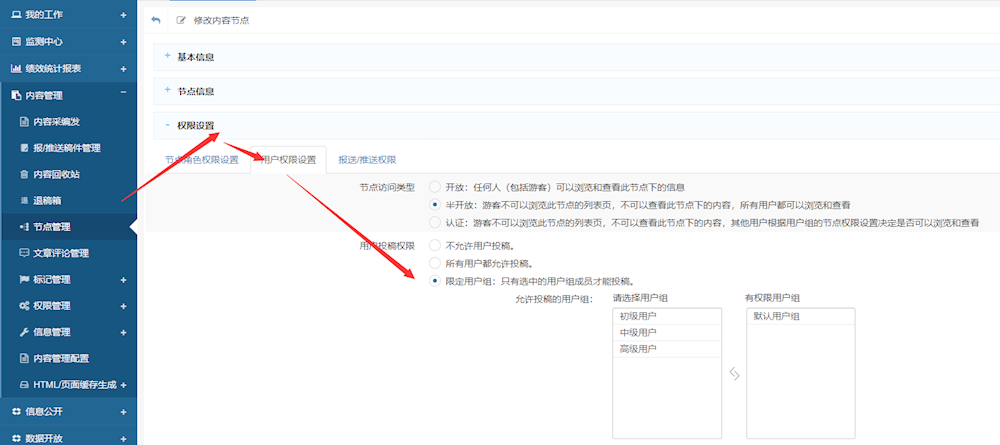
Task: Click the file icon beside 内容管理配置
Action: [24, 358]
